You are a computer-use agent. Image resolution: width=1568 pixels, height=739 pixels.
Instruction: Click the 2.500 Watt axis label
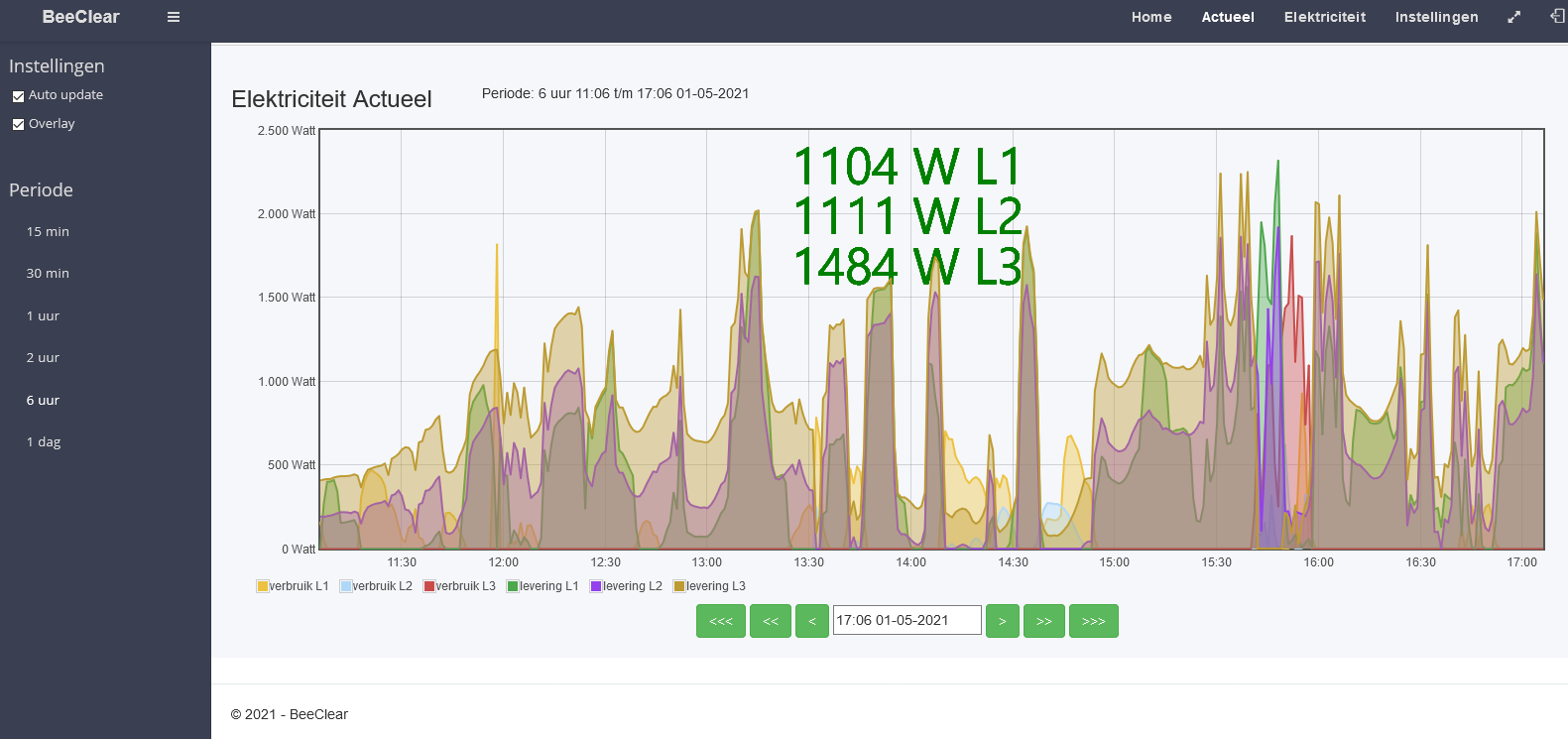[287, 131]
